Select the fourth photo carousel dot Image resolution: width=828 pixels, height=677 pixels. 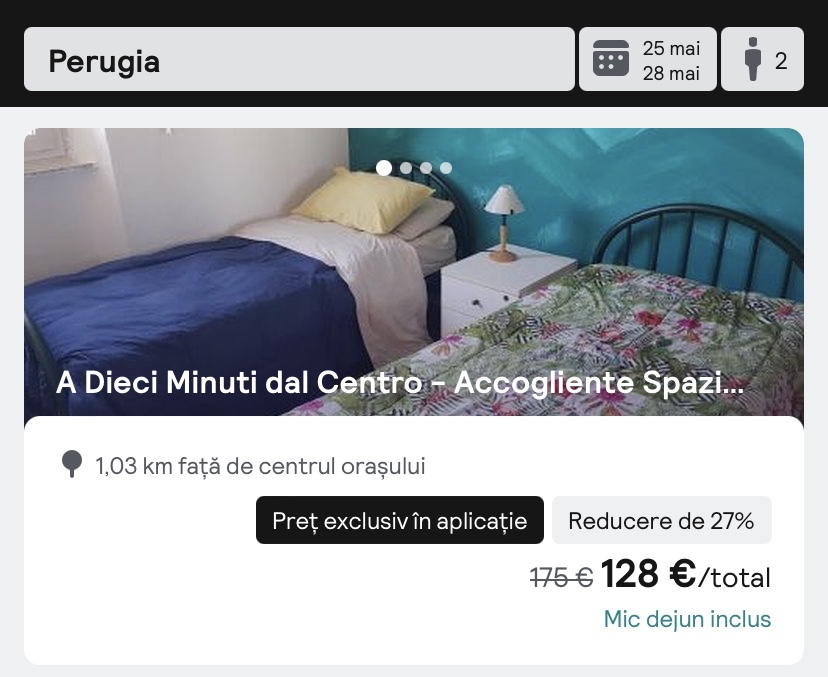[x=446, y=168]
